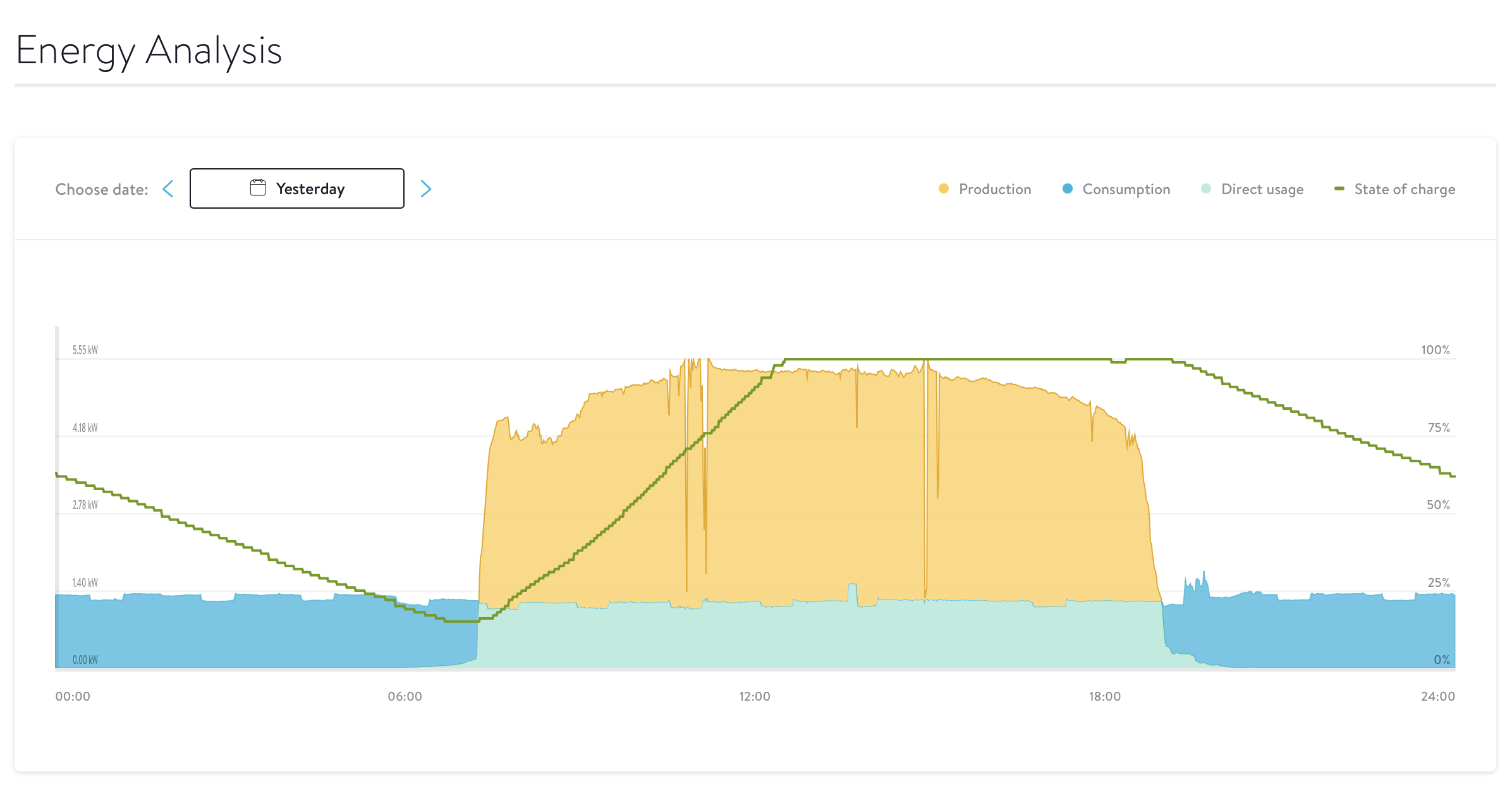The width and height of the screenshot is (1512, 793).
Task: Click the Choose date label
Action: coord(102,189)
